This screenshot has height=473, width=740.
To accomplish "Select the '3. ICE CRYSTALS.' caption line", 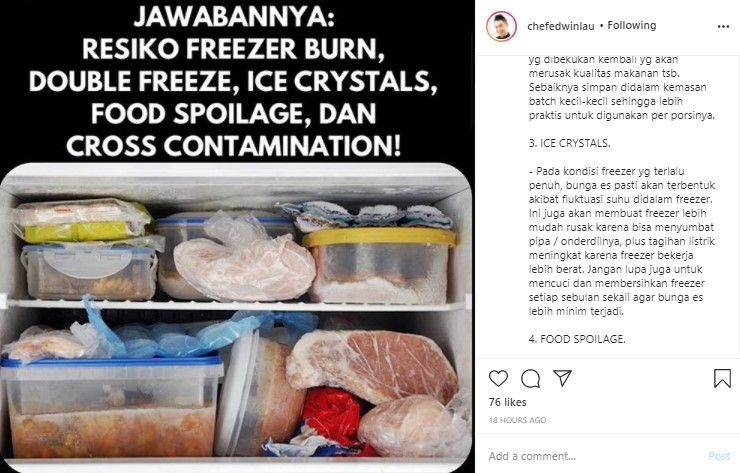I will pos(569,143).
